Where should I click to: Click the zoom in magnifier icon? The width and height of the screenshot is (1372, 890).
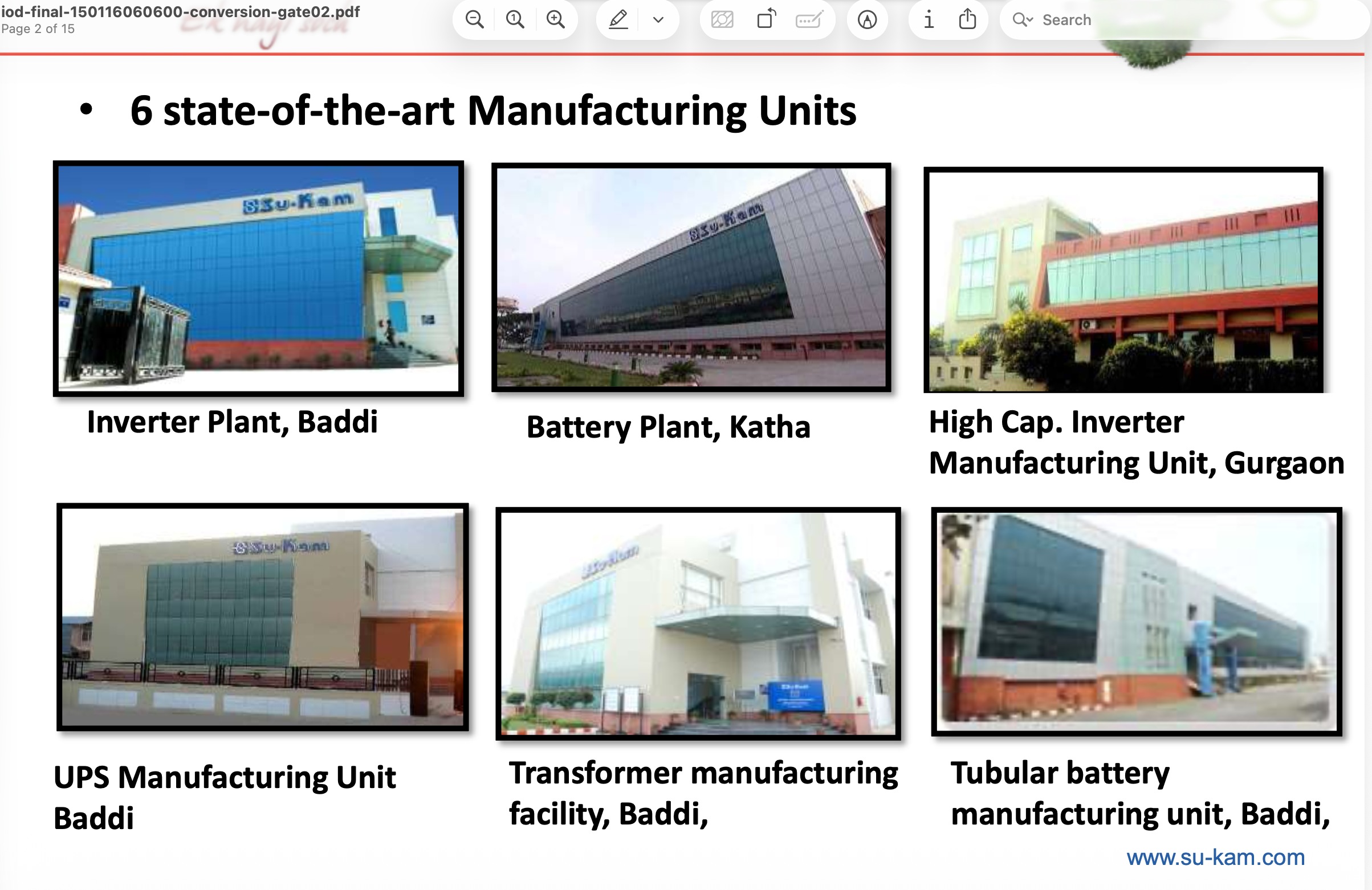pyautogui.click(x=556, y=19)
